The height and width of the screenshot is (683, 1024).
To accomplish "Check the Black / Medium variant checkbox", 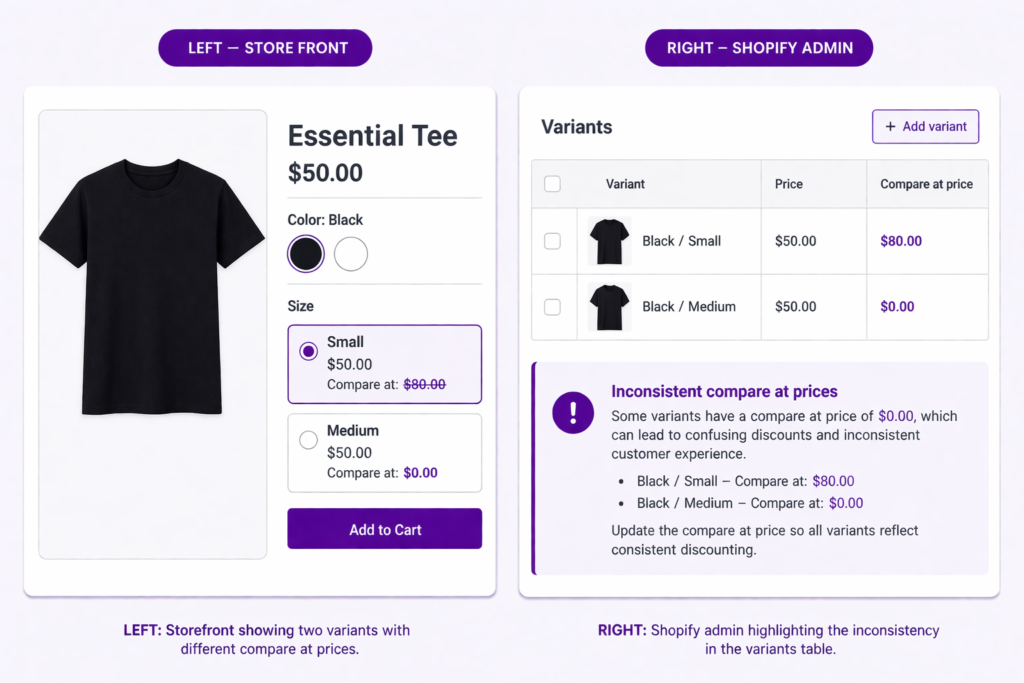I will [x=554, y=306].
